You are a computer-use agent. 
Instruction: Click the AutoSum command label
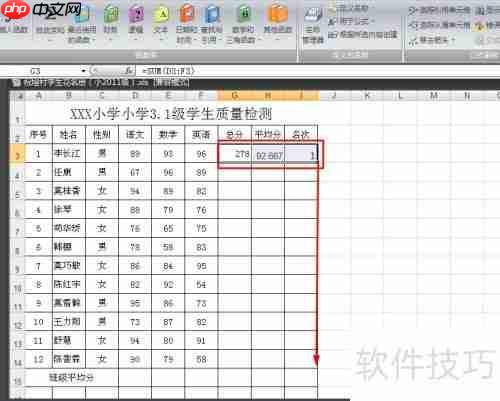pos(50,30)
